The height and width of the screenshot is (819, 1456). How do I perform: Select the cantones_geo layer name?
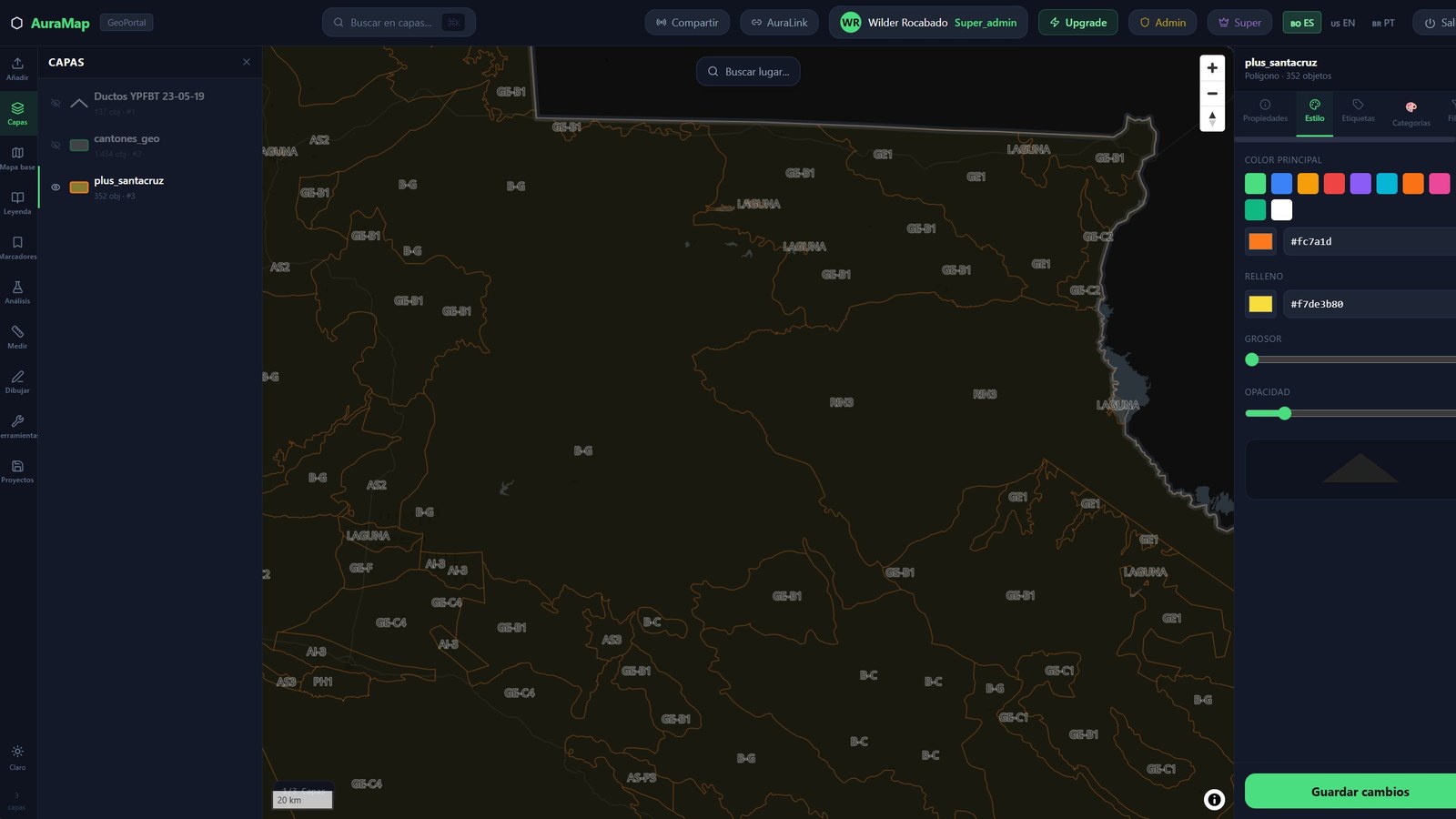(x=126, y=138)
